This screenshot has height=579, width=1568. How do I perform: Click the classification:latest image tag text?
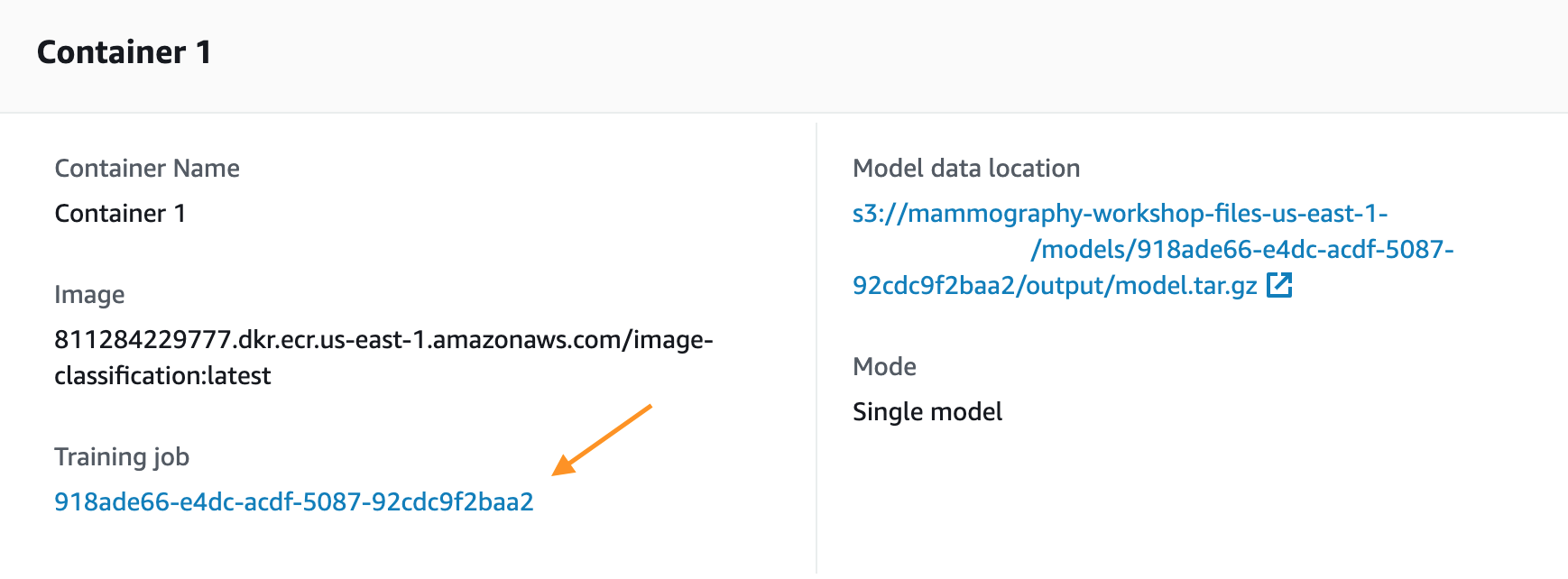[162, 375]
